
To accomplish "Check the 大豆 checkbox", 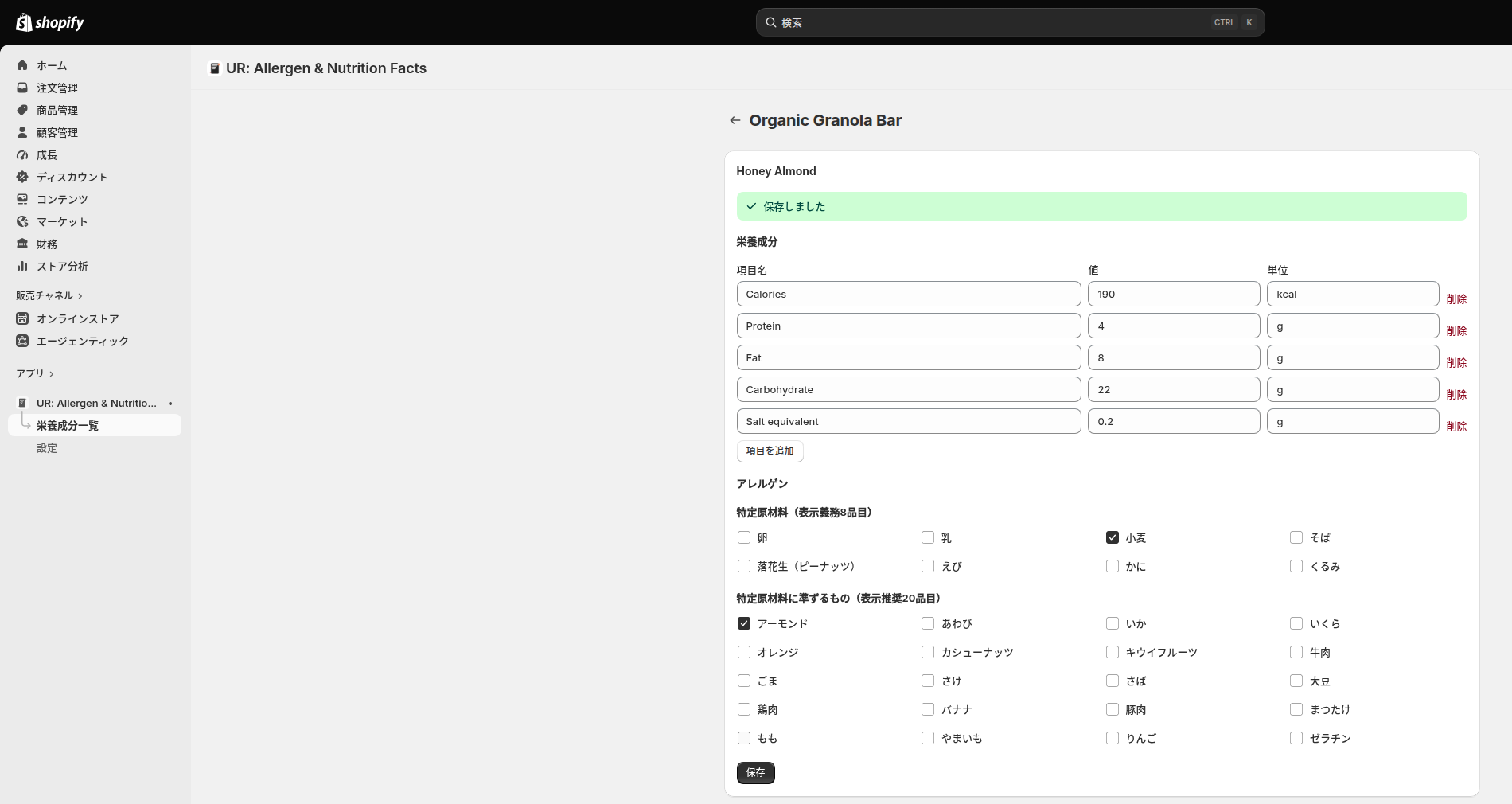I will [1296, 681].
